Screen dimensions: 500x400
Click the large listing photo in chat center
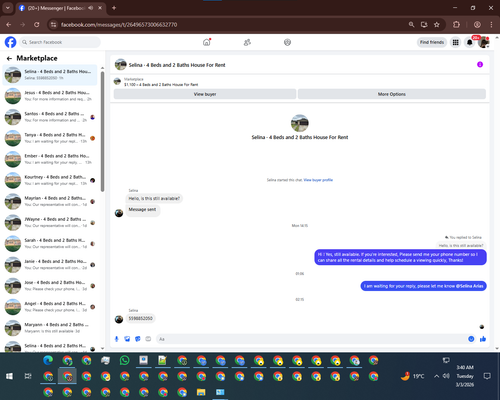(300, 123)
